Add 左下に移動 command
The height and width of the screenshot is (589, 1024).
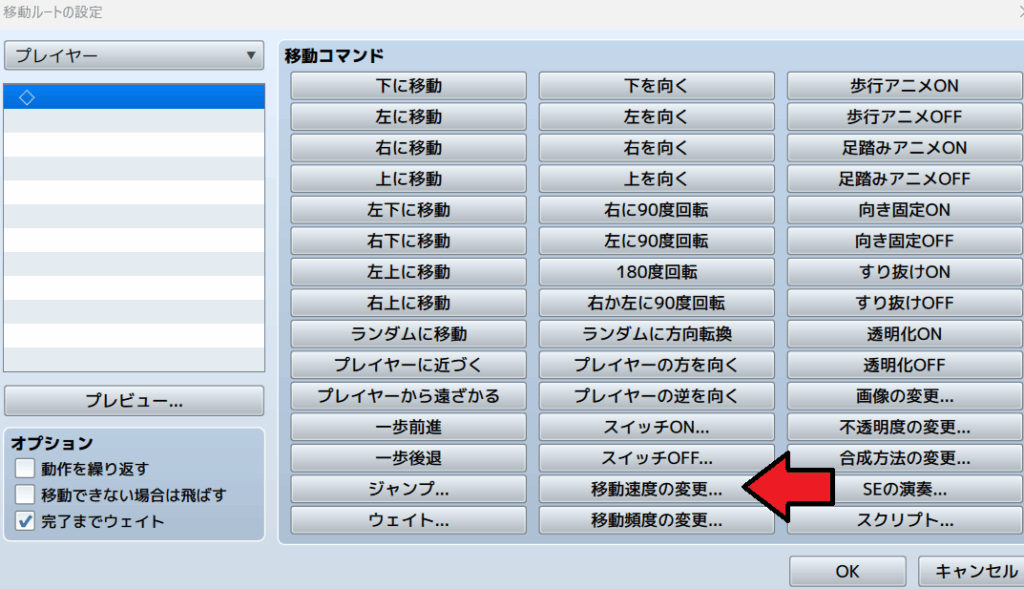click(x=409, y=210)
